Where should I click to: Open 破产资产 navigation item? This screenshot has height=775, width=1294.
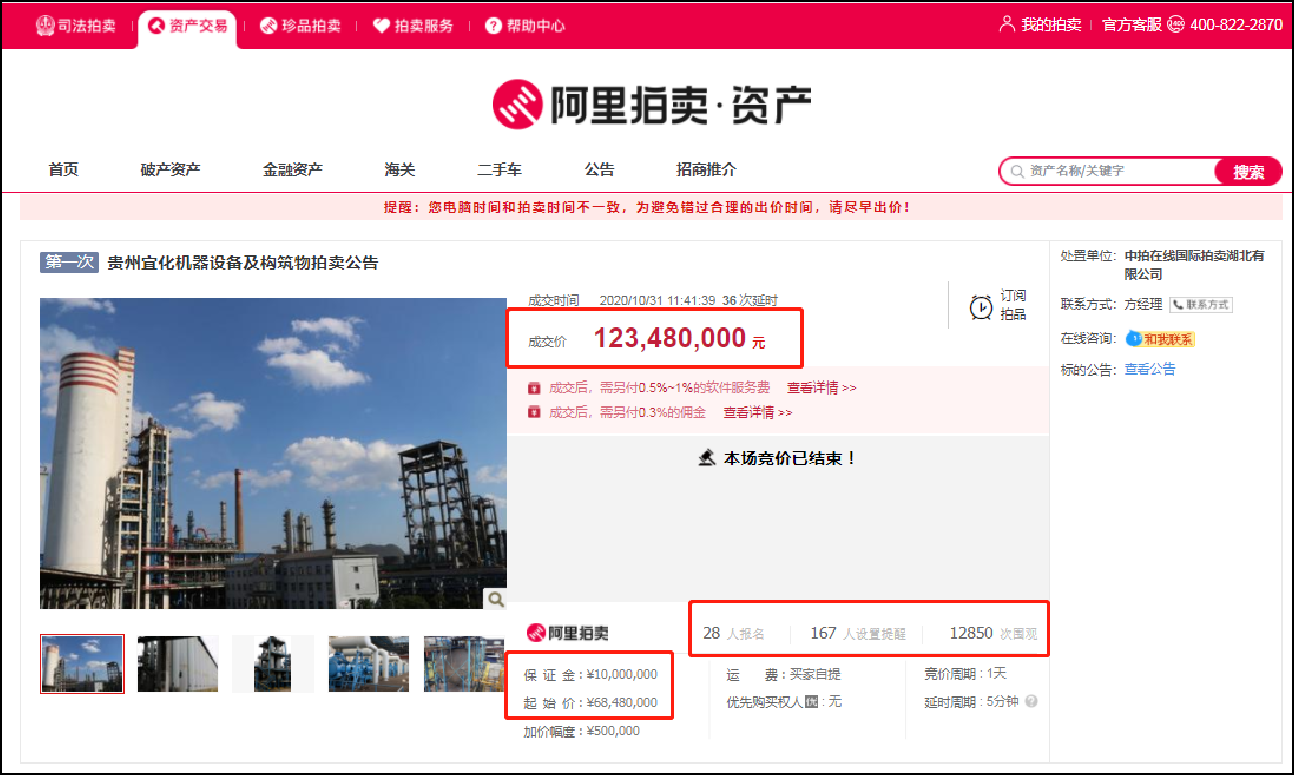tap(170, 170)
